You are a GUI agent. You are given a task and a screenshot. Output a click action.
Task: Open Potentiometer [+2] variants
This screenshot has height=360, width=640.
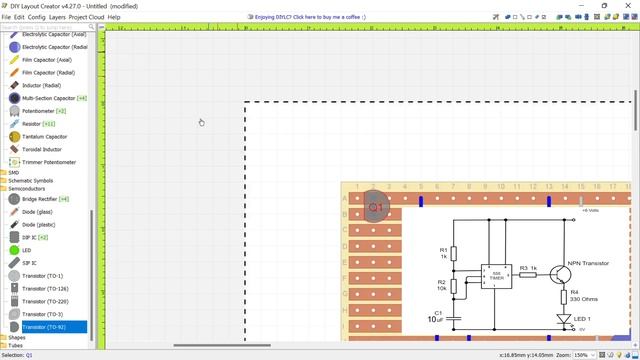pos(61,111)
